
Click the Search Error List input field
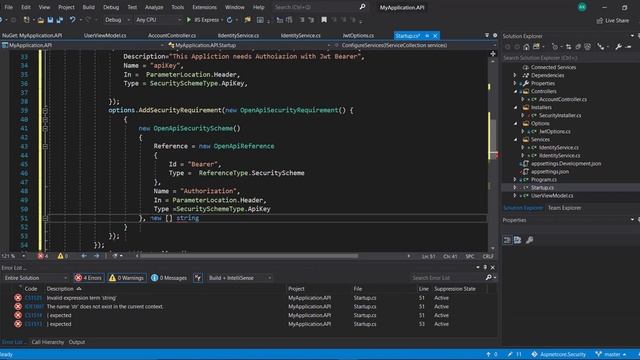coord(447,278)
